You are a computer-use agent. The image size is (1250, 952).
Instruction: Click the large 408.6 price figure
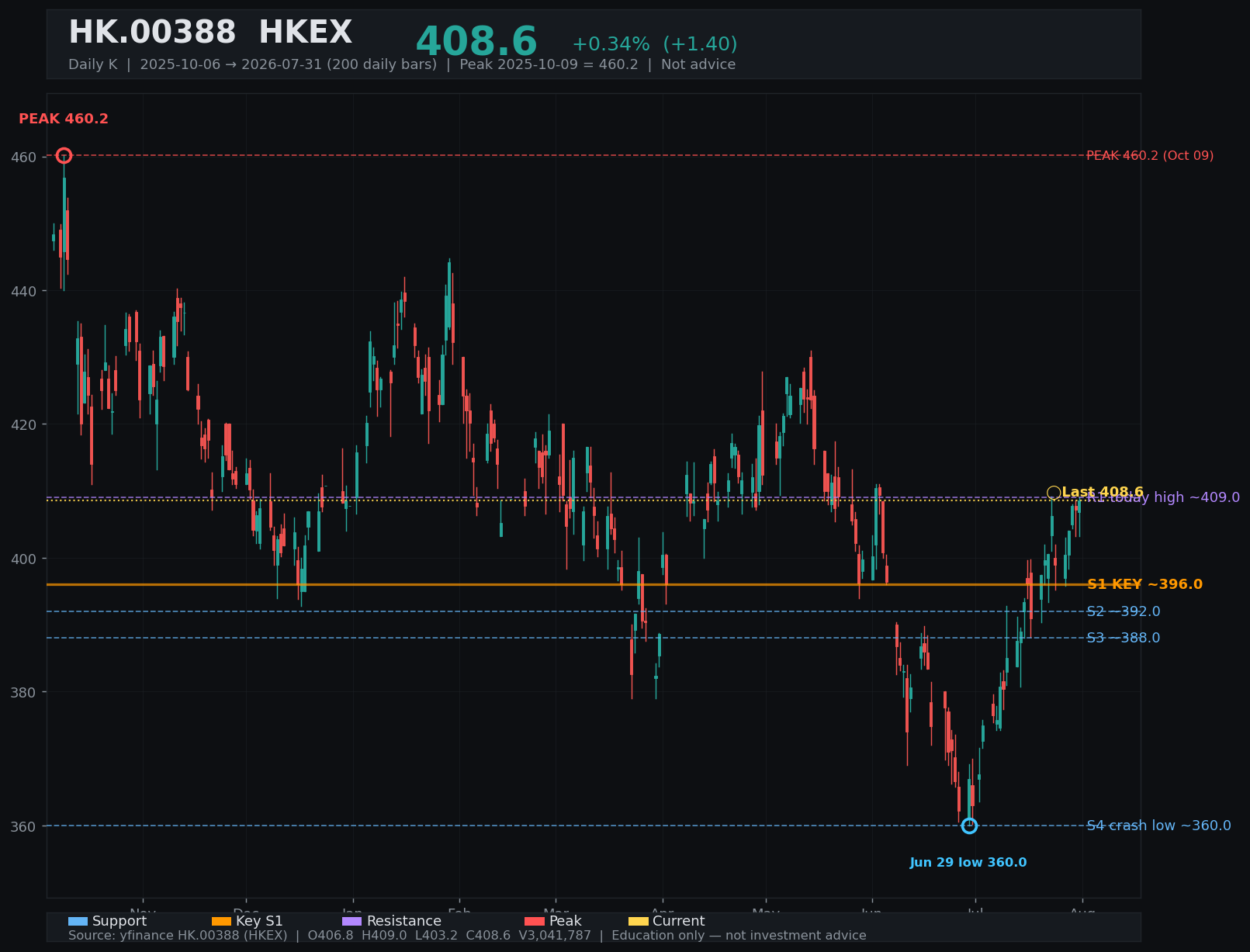tap(476, 43)
